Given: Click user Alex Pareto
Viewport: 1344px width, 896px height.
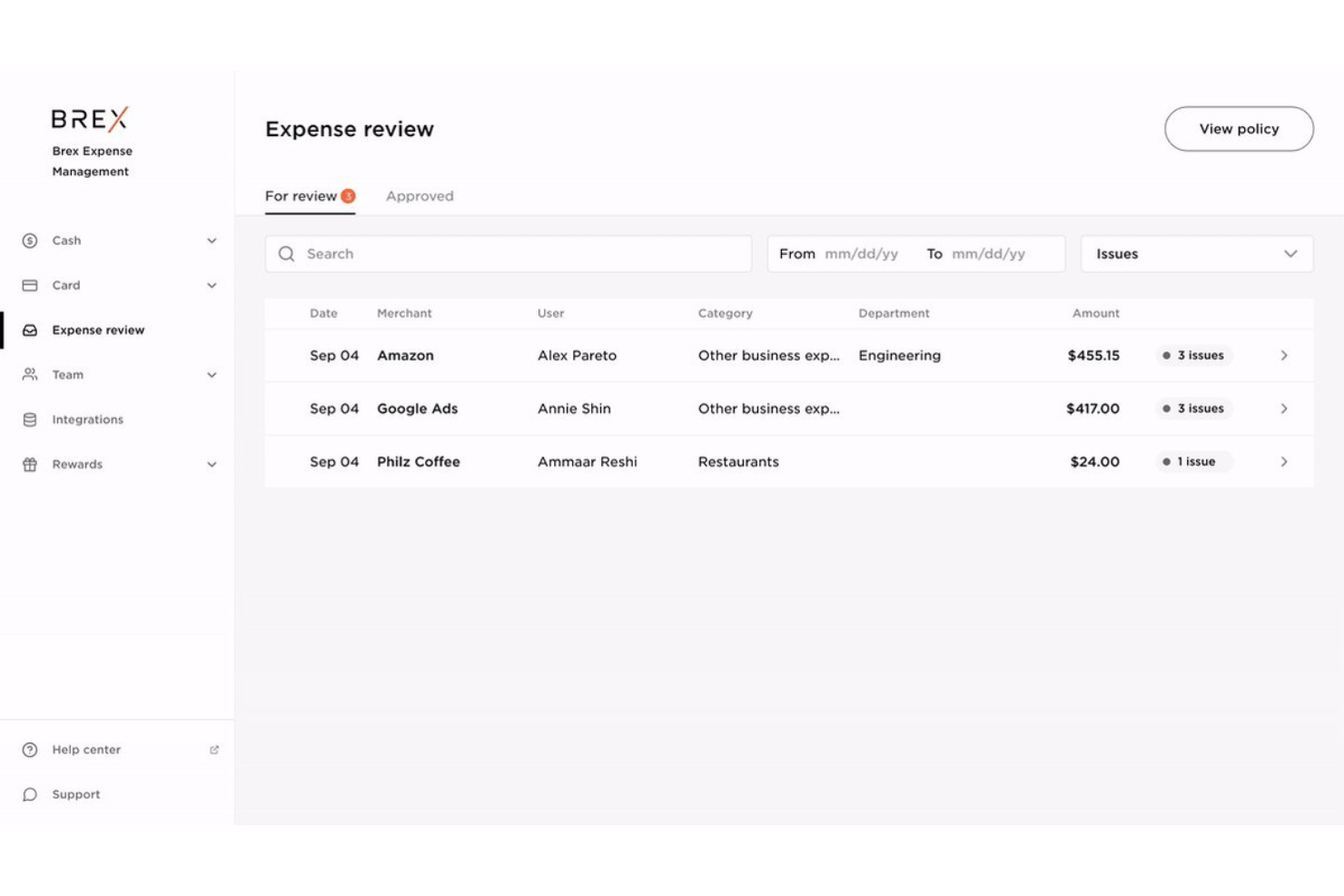Looking at the screenshot, I should [x=577, y=356].
